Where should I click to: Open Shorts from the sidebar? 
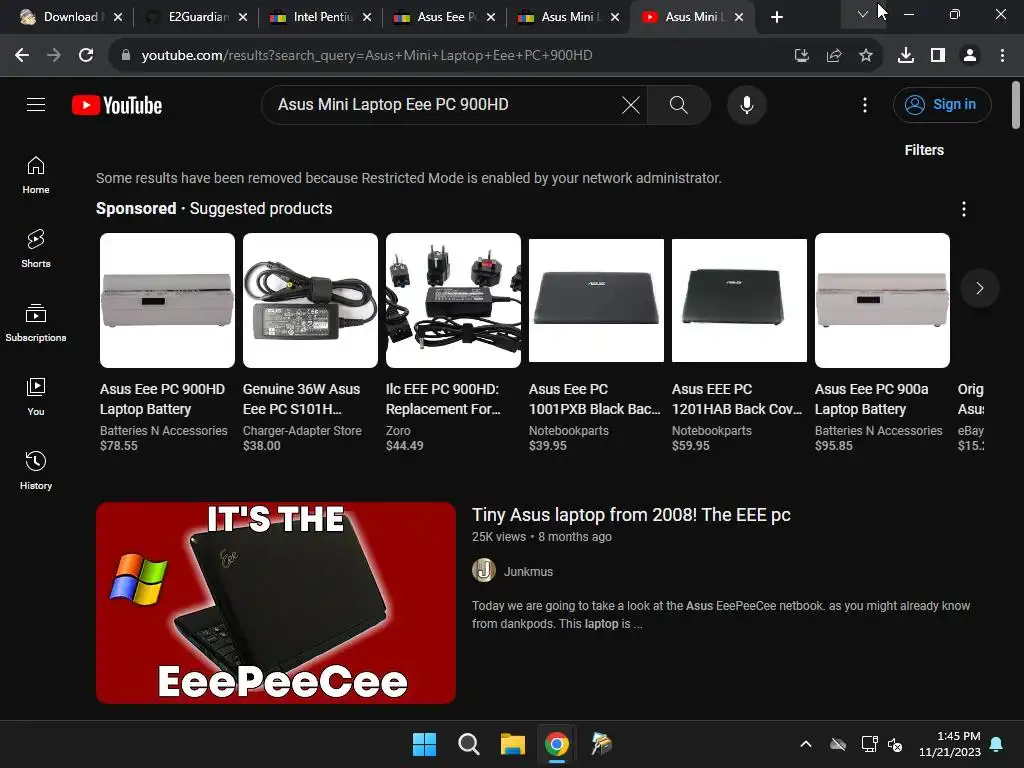point(36,249)
